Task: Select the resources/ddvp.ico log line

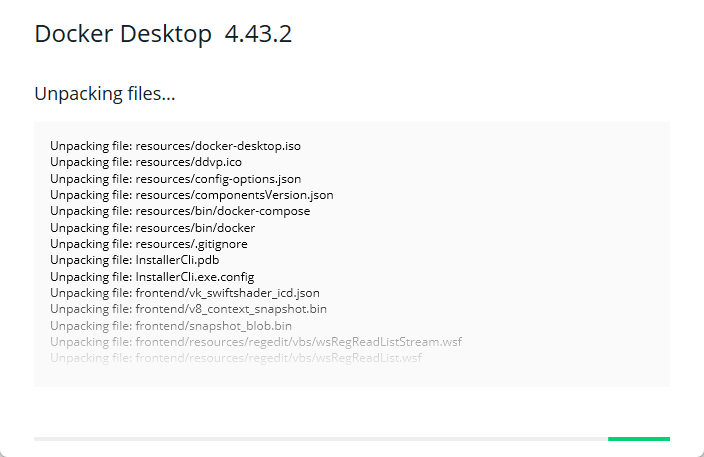Action: (146, 162)
